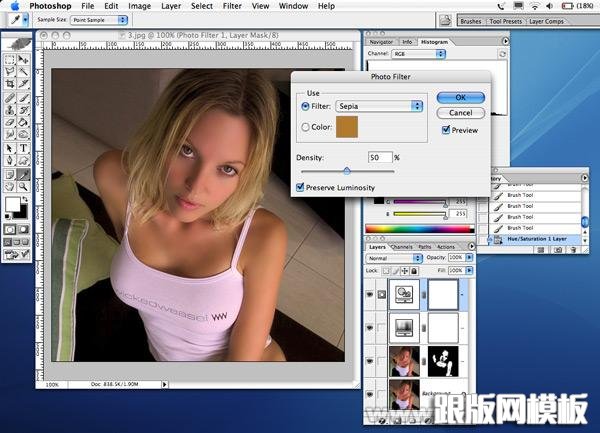
Task: Swap foreground and background colors
Action: point(25,199)
